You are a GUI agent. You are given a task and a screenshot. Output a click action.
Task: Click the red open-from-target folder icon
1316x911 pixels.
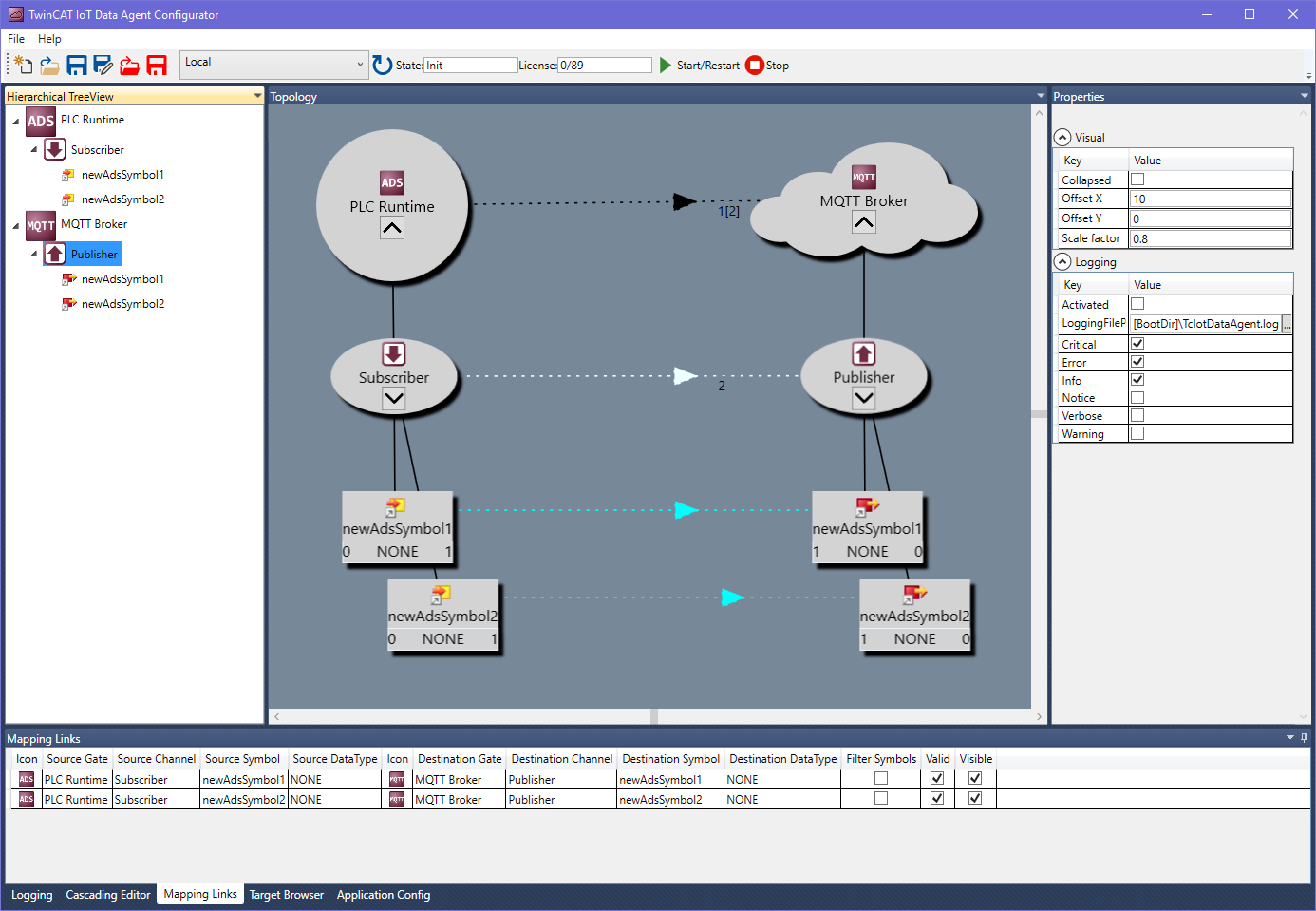pos(130,65)
